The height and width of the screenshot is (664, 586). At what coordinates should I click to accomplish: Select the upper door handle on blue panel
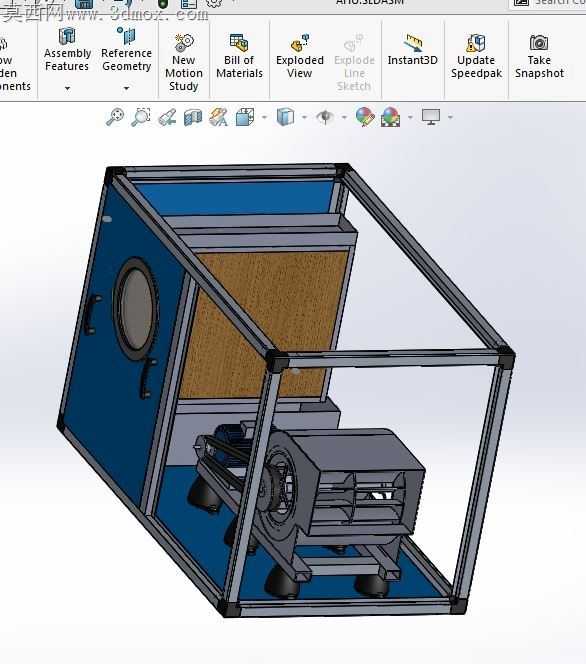pos(92,314)
